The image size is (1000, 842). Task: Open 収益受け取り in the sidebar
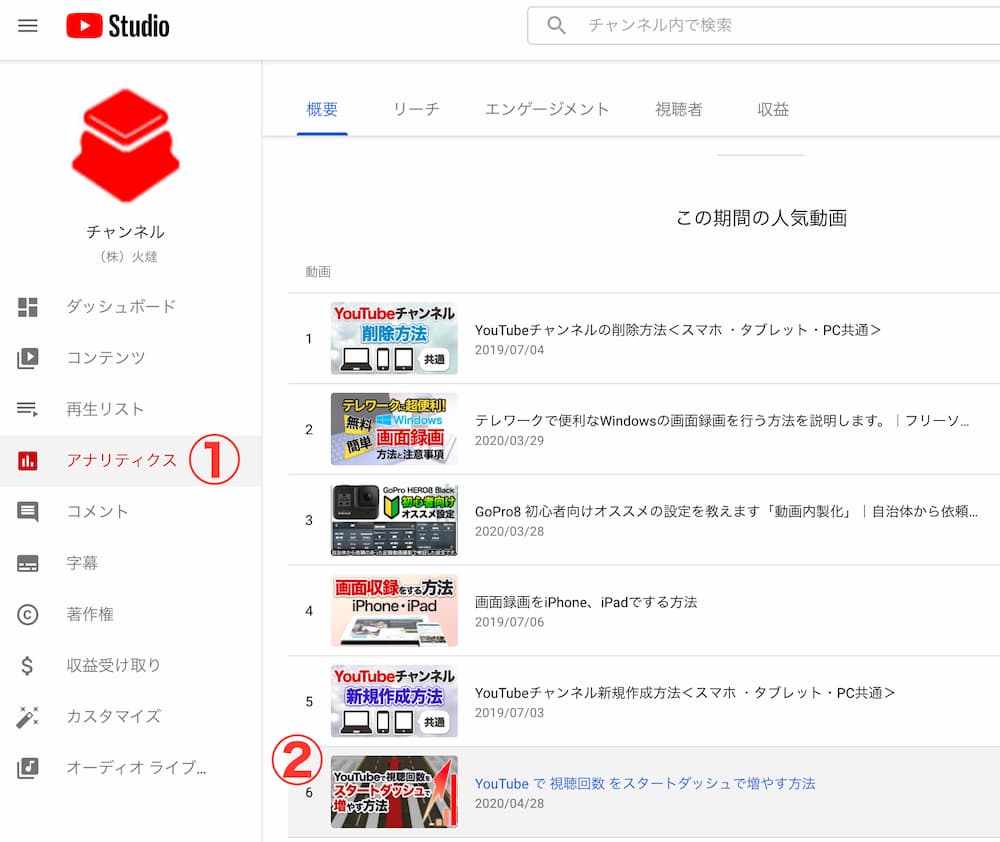pos(131,665)
